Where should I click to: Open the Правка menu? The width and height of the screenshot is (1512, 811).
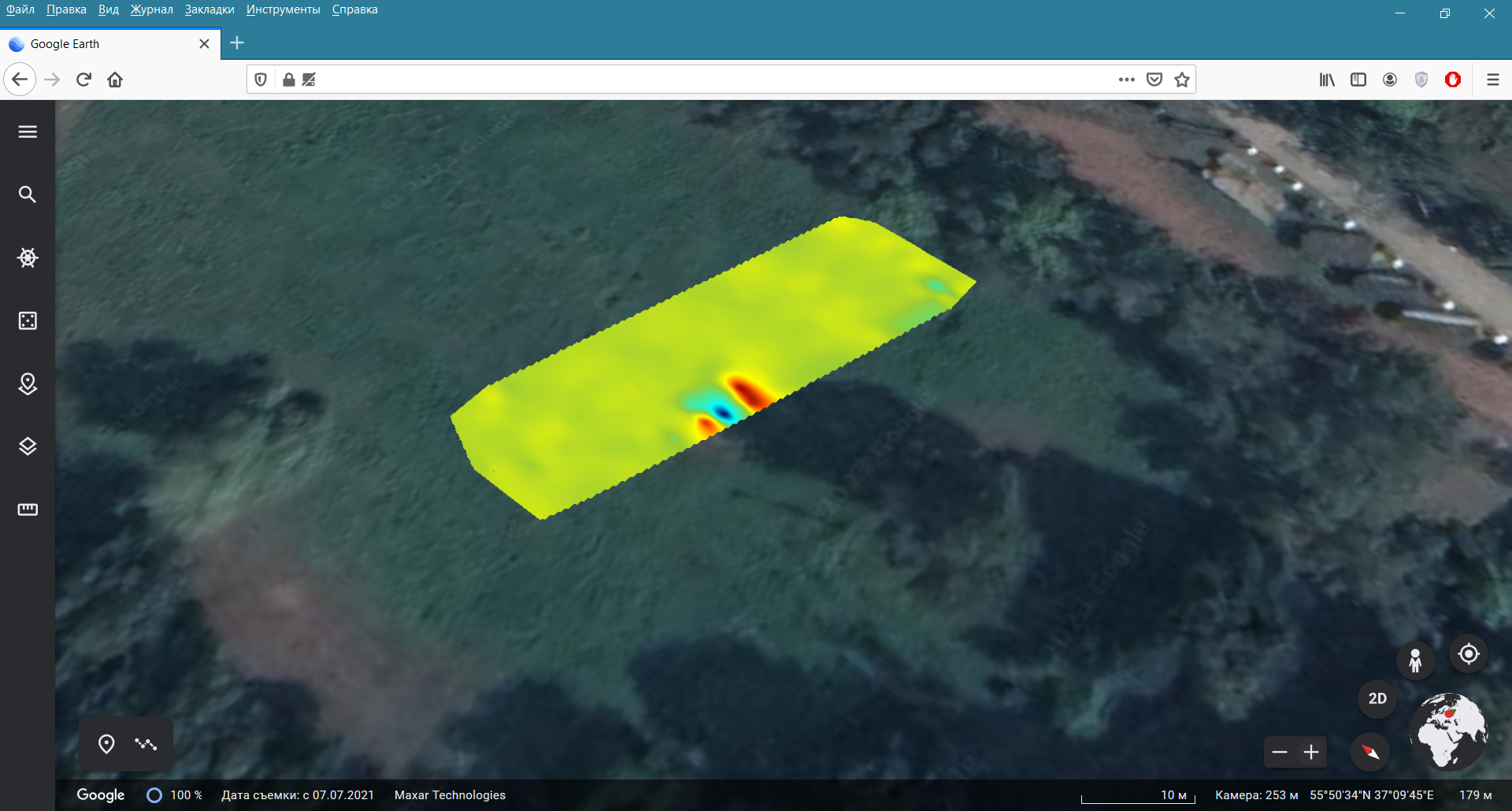[66, 9]
